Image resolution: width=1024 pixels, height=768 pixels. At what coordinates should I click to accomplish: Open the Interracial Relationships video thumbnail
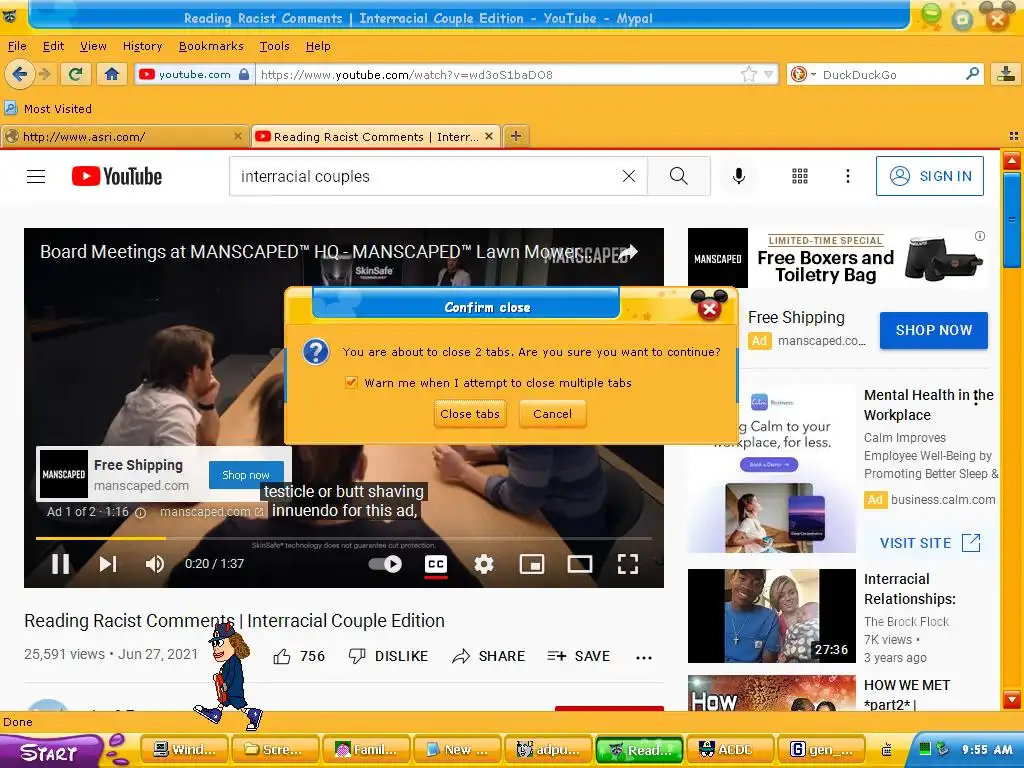771,616
